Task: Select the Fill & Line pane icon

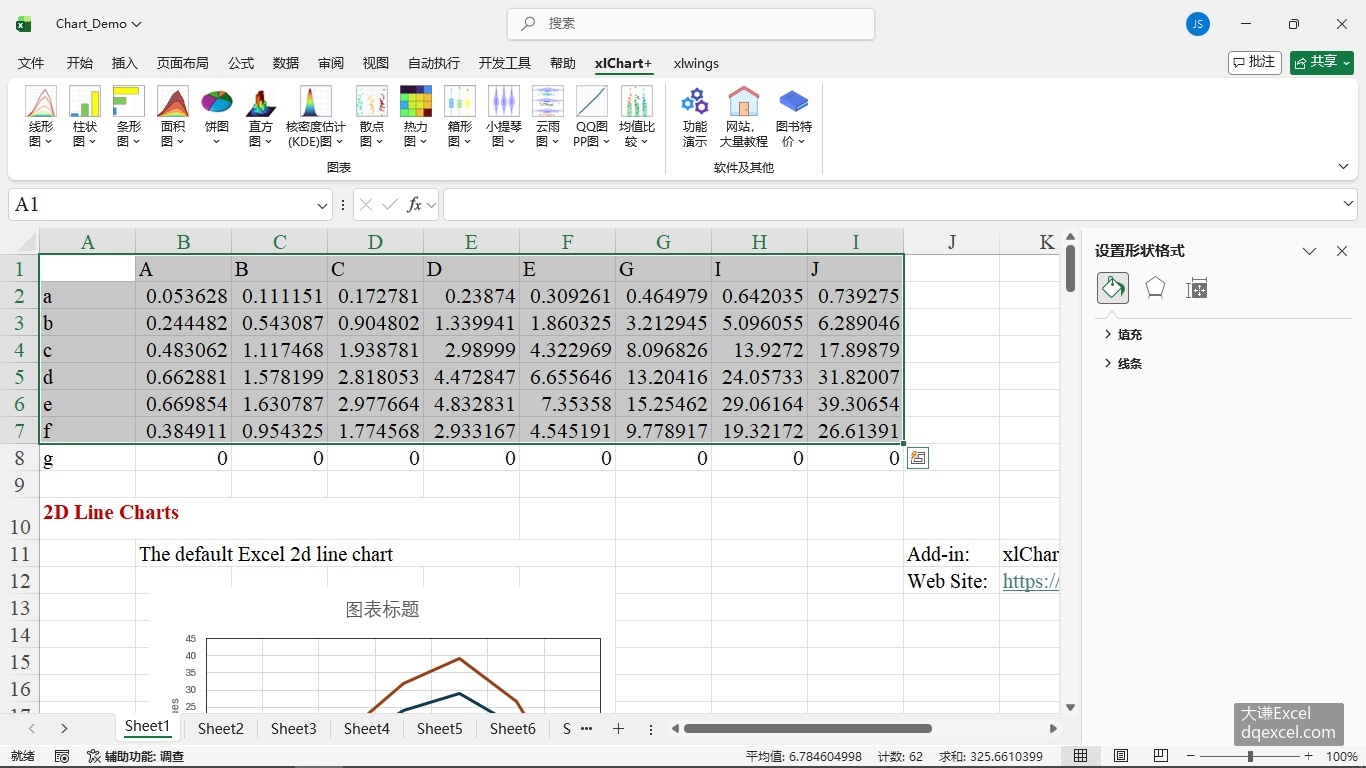Action: click(x=1113, y=288)
